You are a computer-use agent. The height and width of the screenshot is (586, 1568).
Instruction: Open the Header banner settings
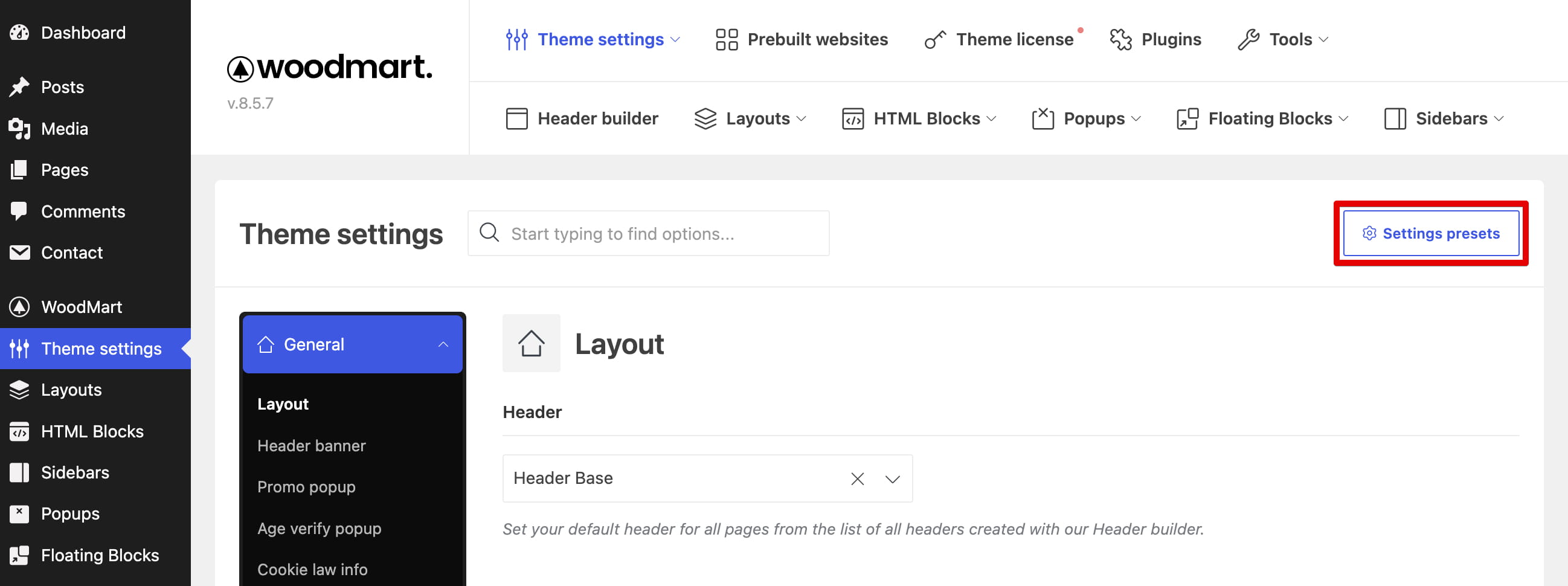(x=311, y=445)
